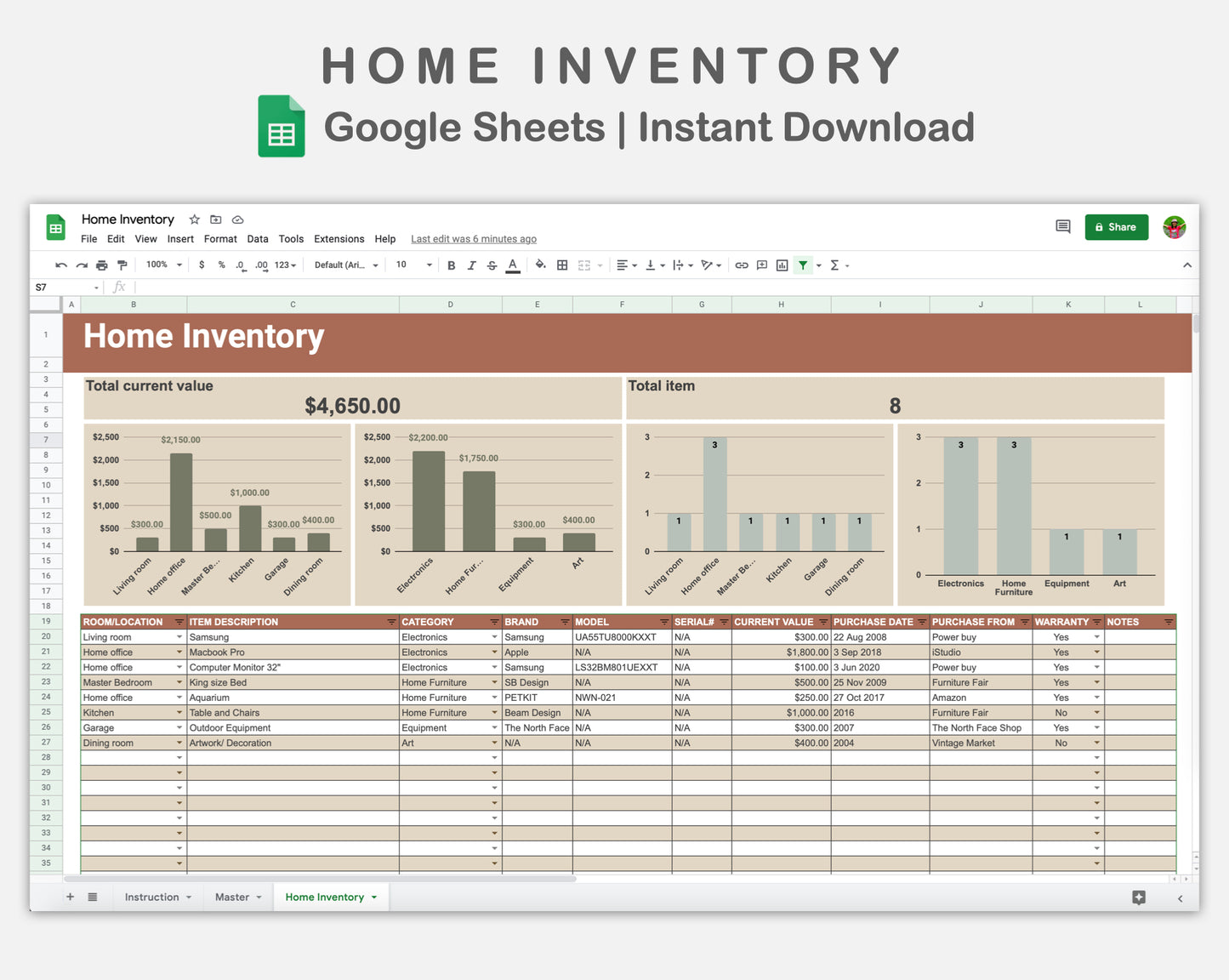Open the text color picker

click(512, 265)
